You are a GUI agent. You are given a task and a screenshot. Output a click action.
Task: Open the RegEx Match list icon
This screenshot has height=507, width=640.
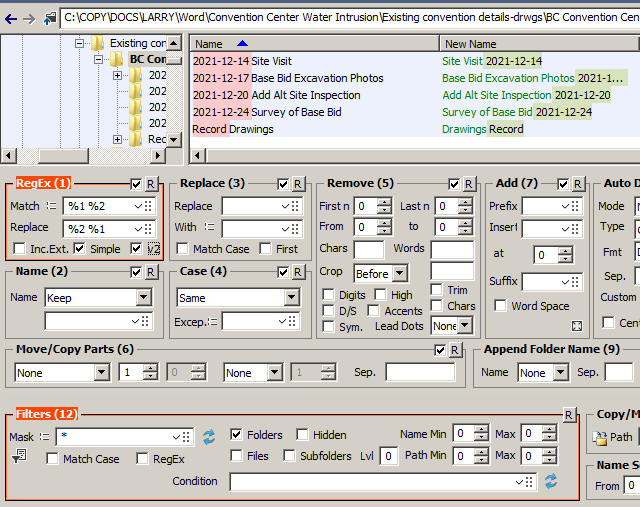click(51, 206)
